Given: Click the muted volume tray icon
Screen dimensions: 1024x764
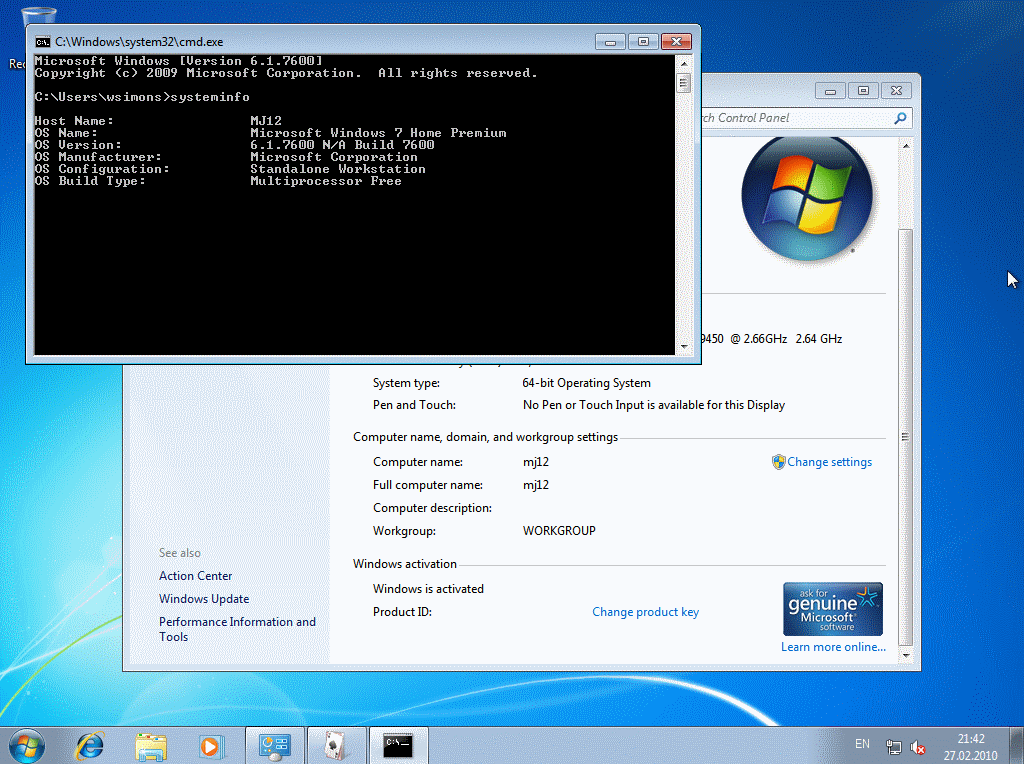Looking at the screenshot, I should point(918,747).
